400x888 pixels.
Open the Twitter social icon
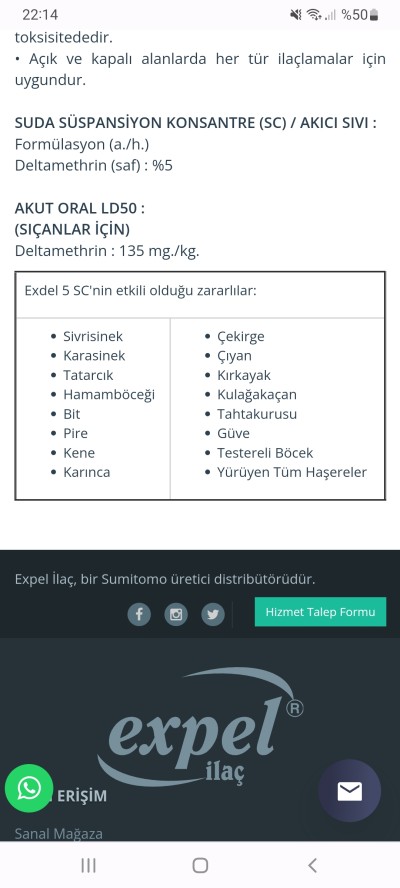[213, 614]
